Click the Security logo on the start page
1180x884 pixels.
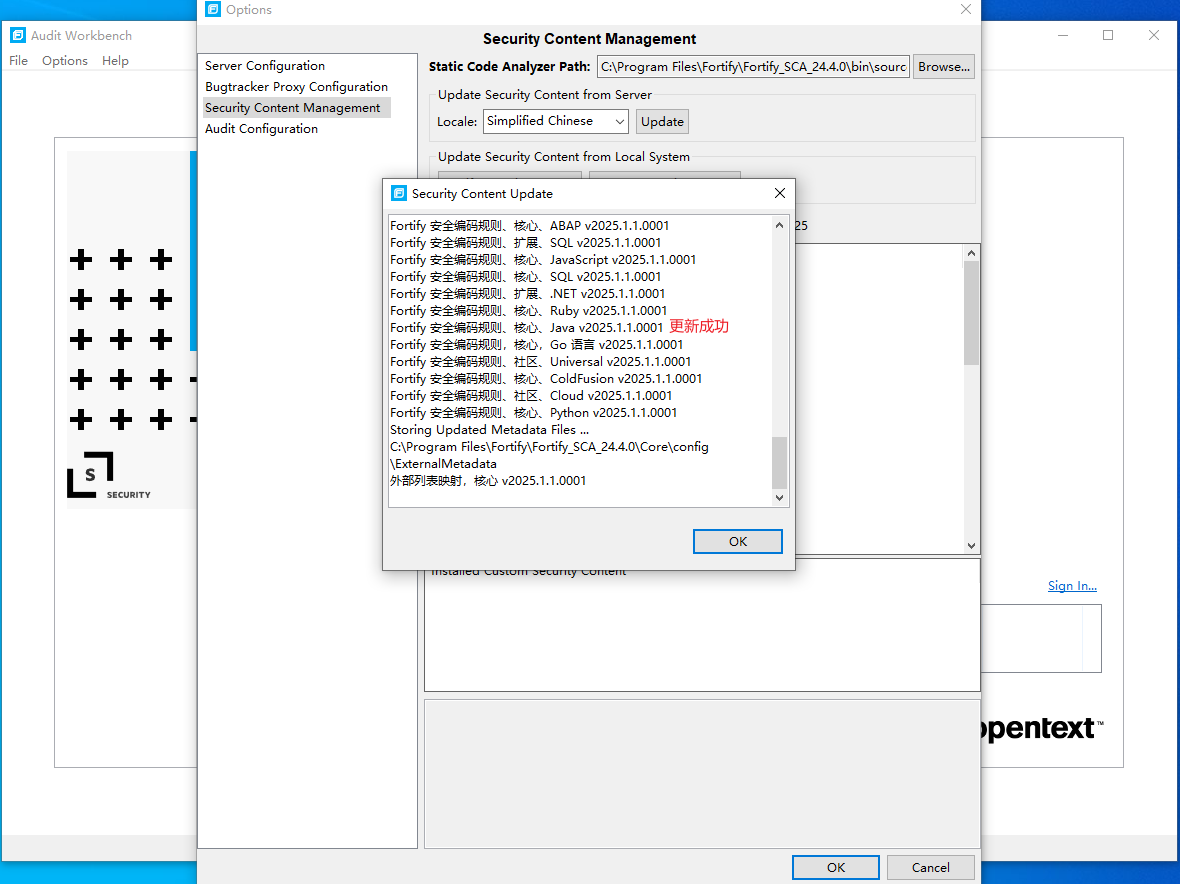(x=108, y=475)
